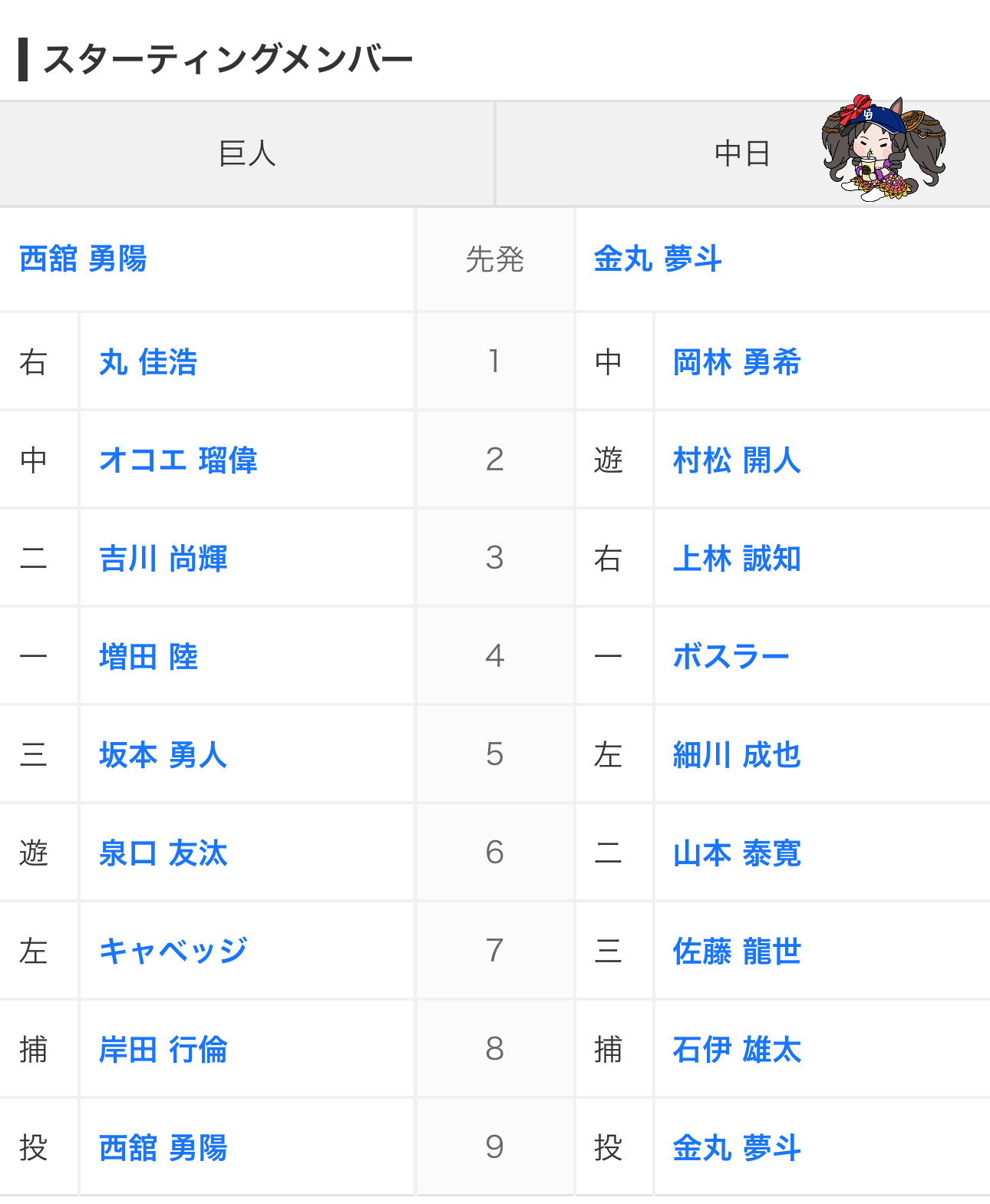The height and width of the screenshot is (1204, 990).
Task: Open 泉口 友汰 player link
Action: [x=163, y=853]
